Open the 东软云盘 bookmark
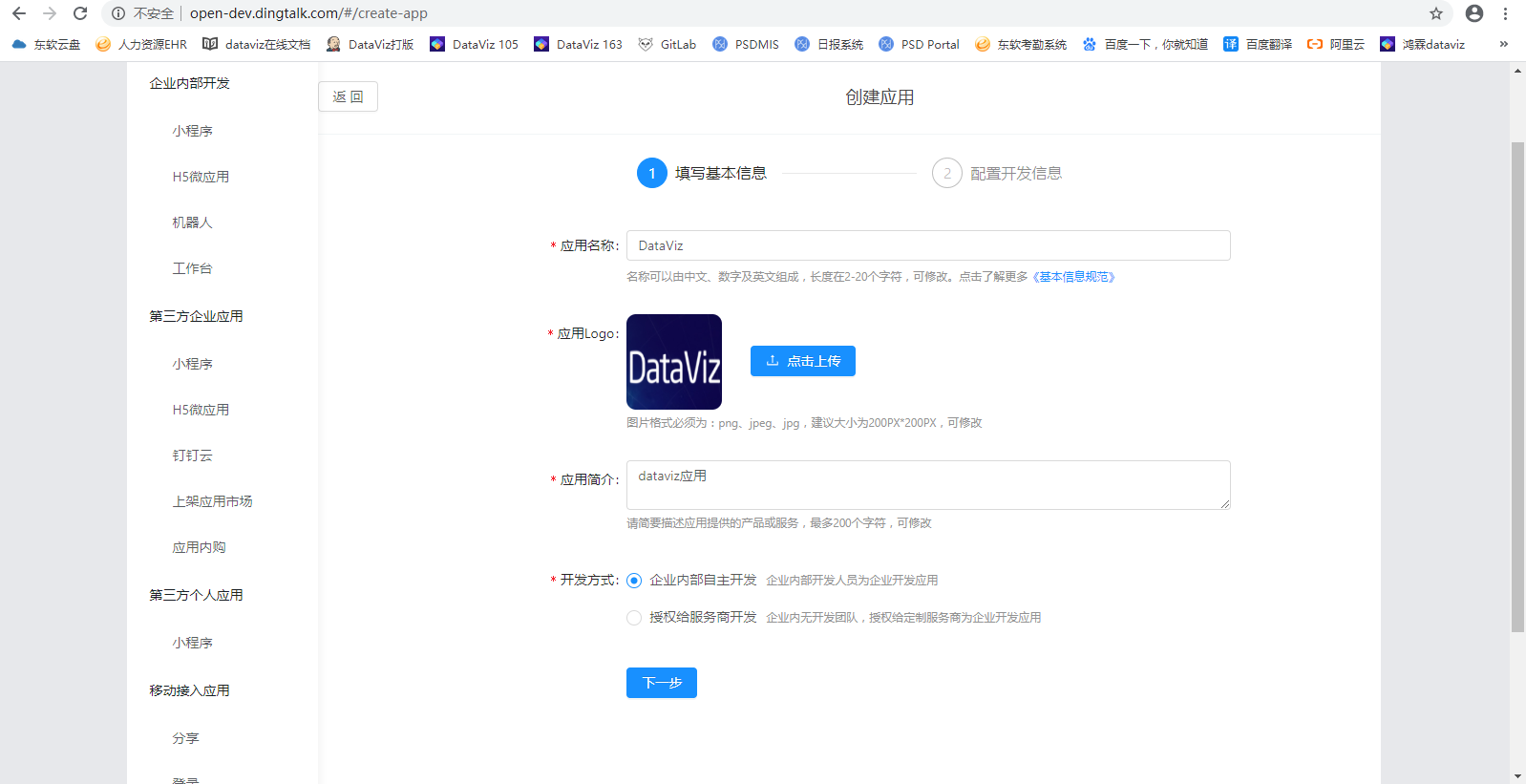 pos(46,44)
